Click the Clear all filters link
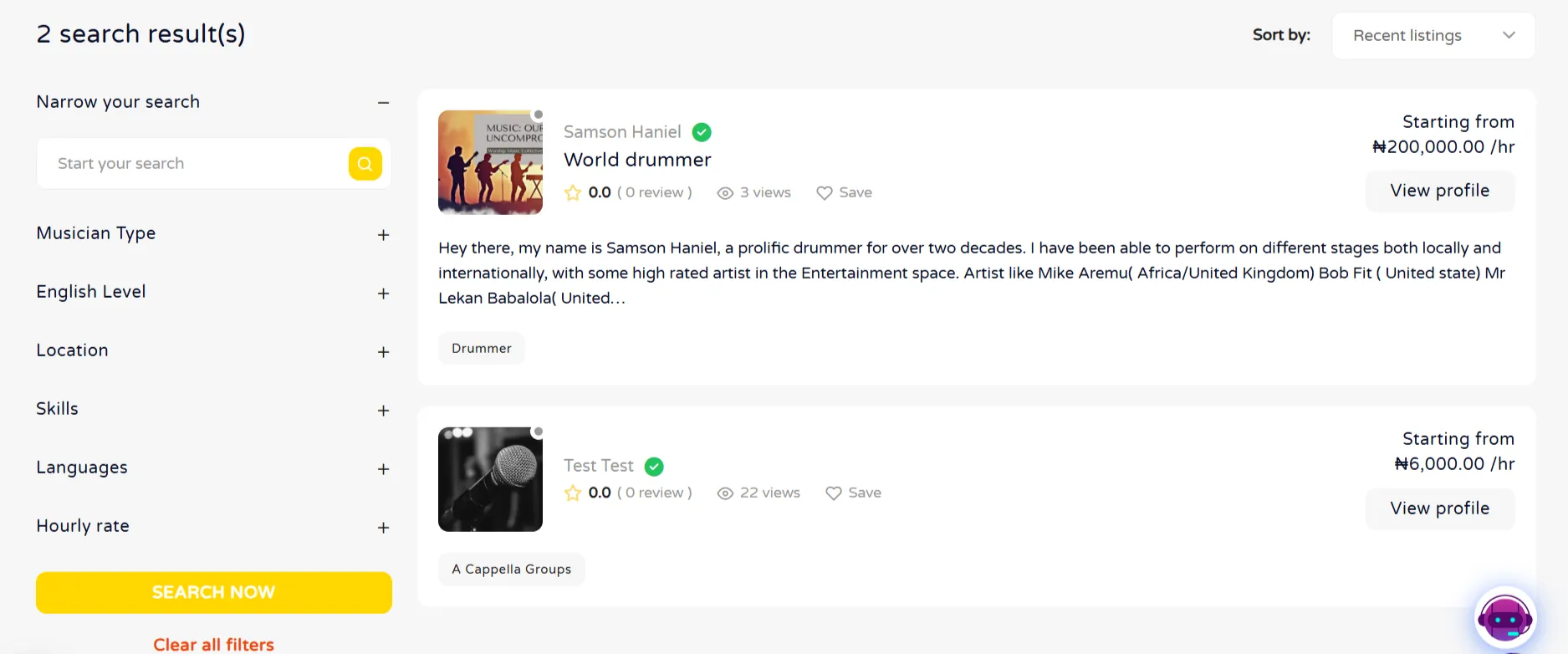Viewport: 1568px width, 654px height. pyautogui.click(x=213, y=644)
